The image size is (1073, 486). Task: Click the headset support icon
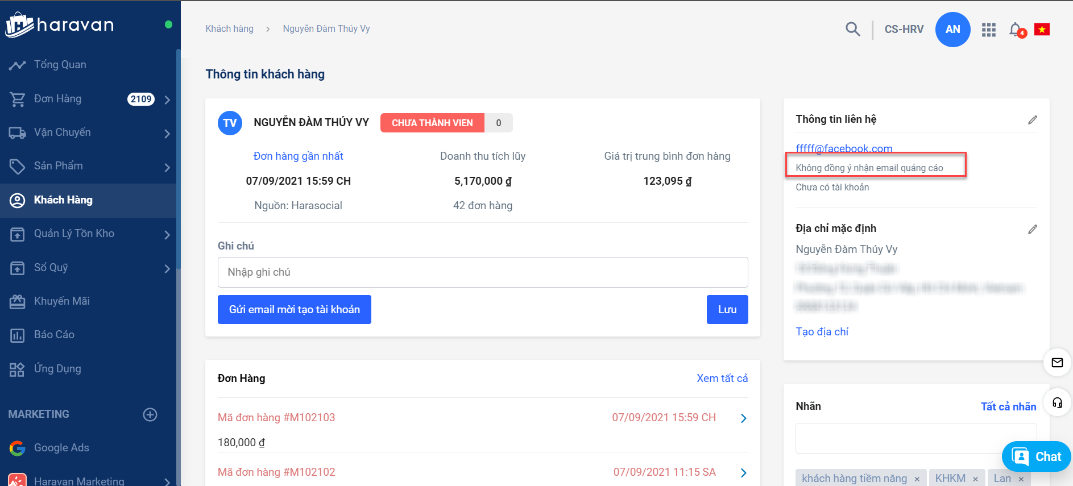tap(1056, 402)
